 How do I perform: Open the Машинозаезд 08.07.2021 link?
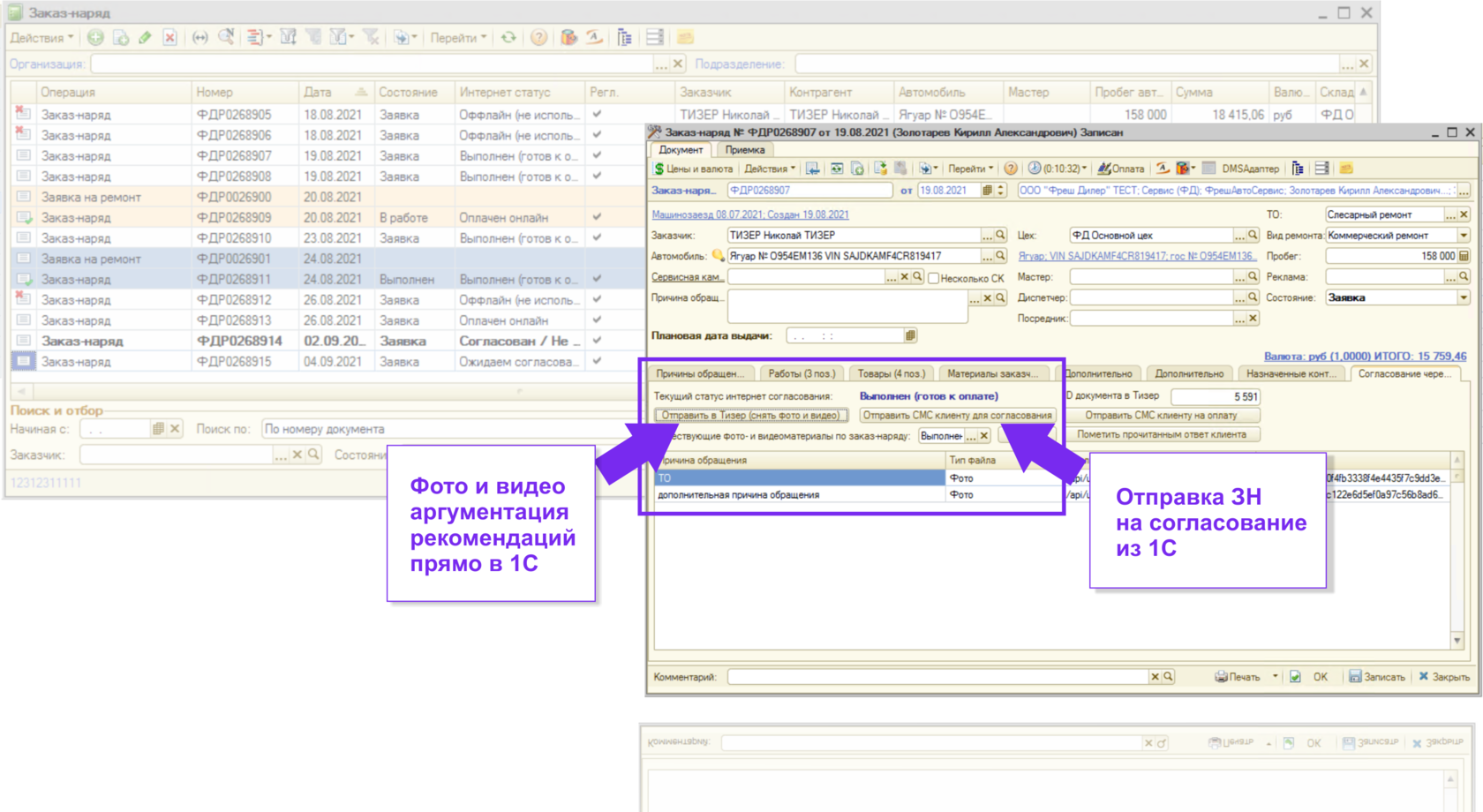(750, 214)
